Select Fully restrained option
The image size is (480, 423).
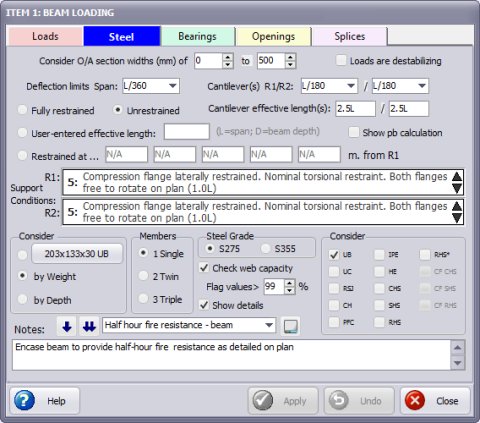pyautogui.click(x=22, y=110)
